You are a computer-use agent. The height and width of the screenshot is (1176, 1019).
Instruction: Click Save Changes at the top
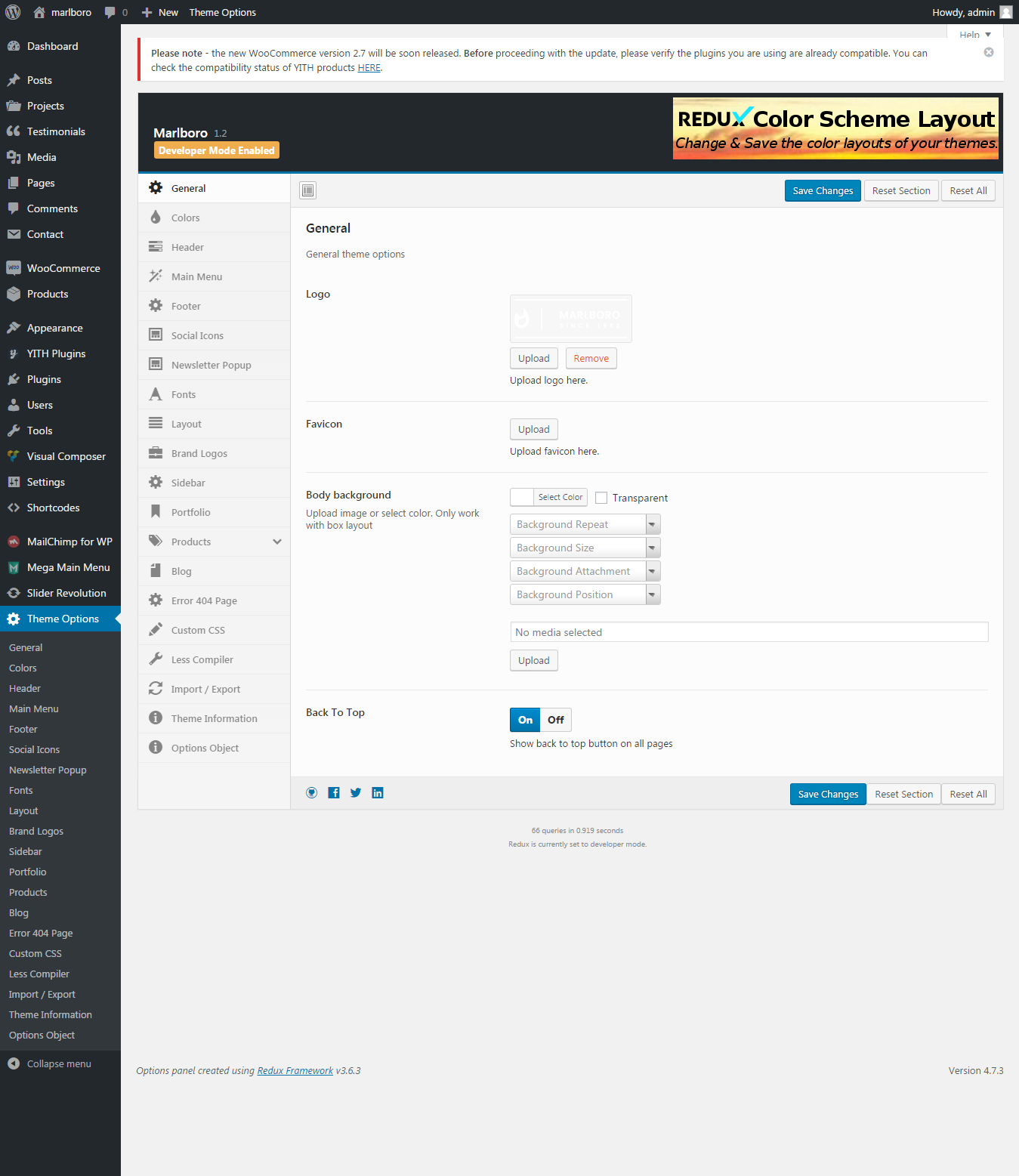[822, 190]
